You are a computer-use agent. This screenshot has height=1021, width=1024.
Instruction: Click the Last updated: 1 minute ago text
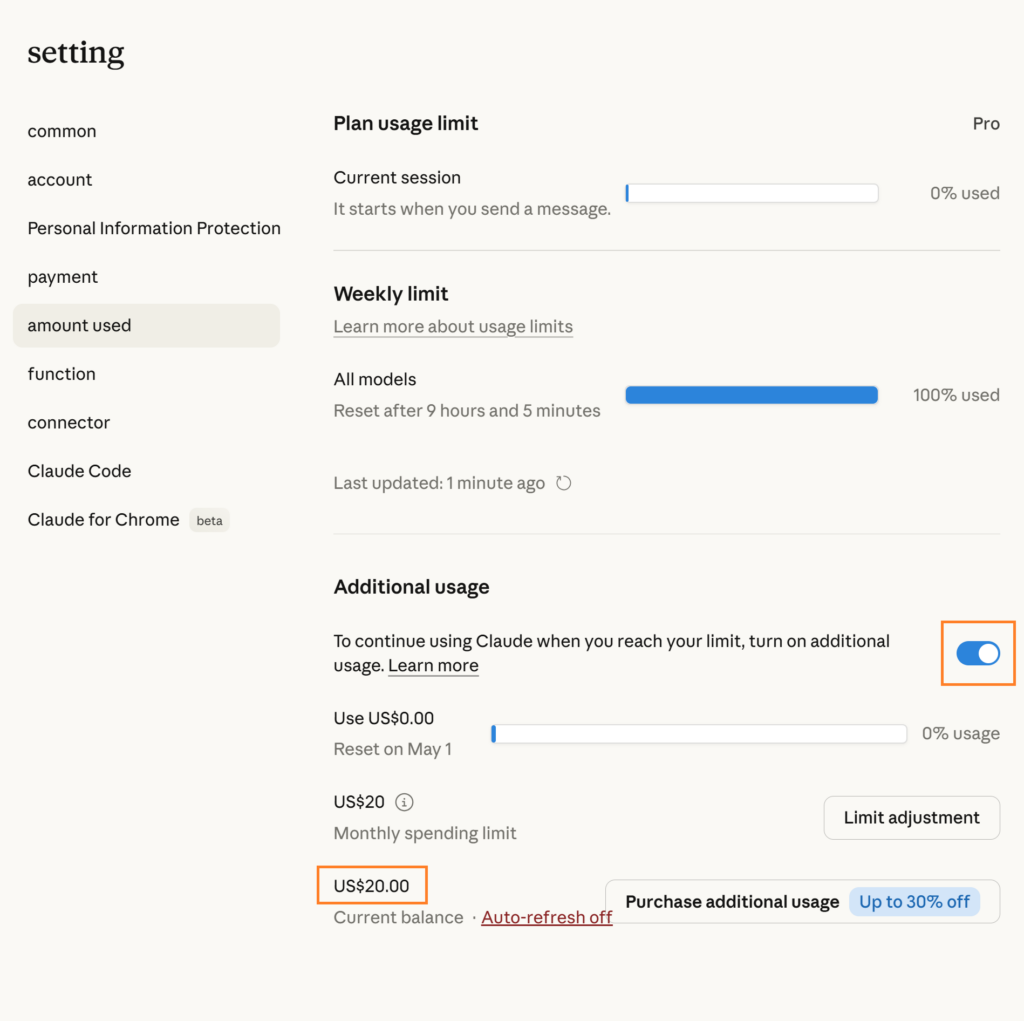pos(439,483)
